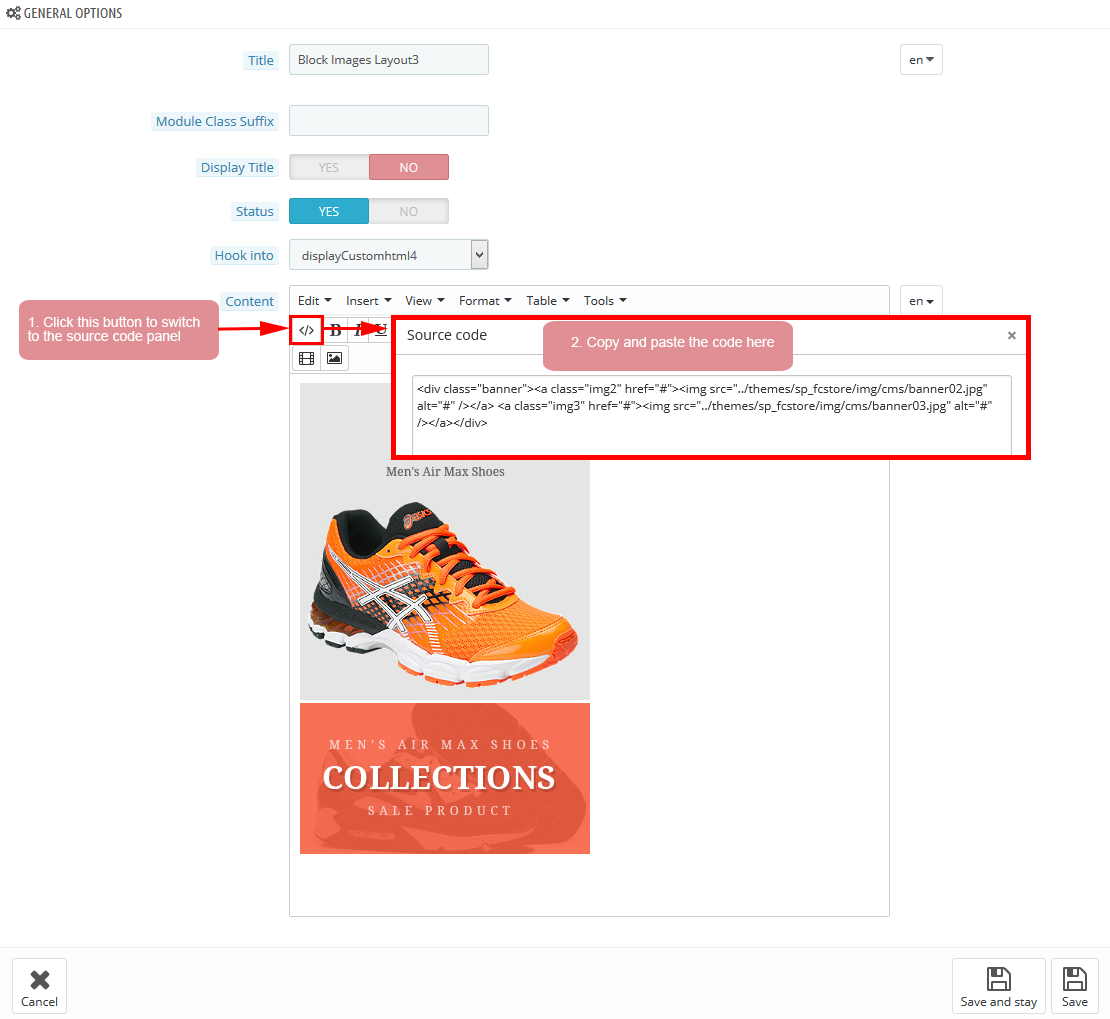Set Display Title to YES
This screenshot has height=1019, width=1110.
coord(328,167)
